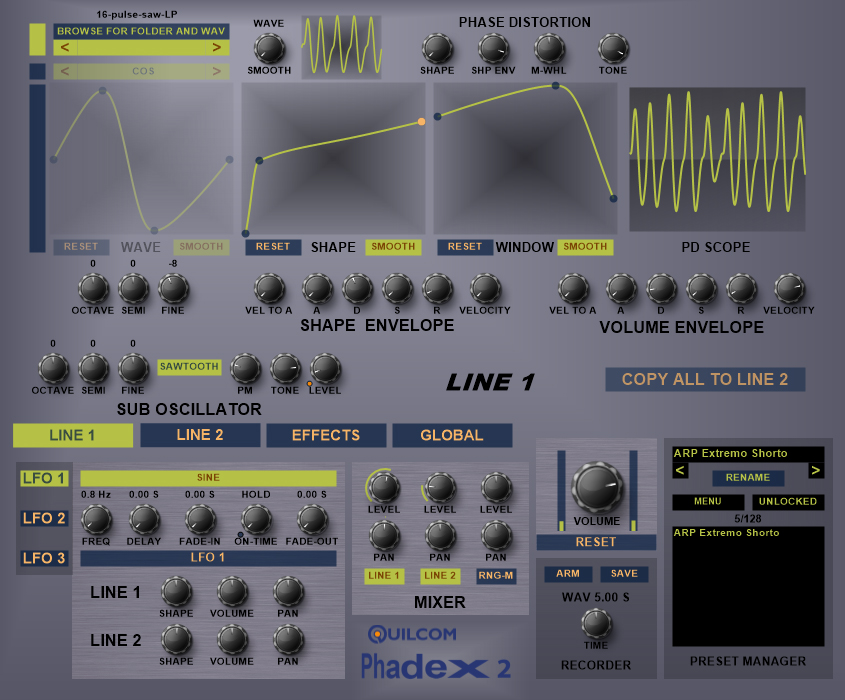845x700 pixels.
Task: Click the main oscillator FINE knob showing -8
Action: pos(174,289)
